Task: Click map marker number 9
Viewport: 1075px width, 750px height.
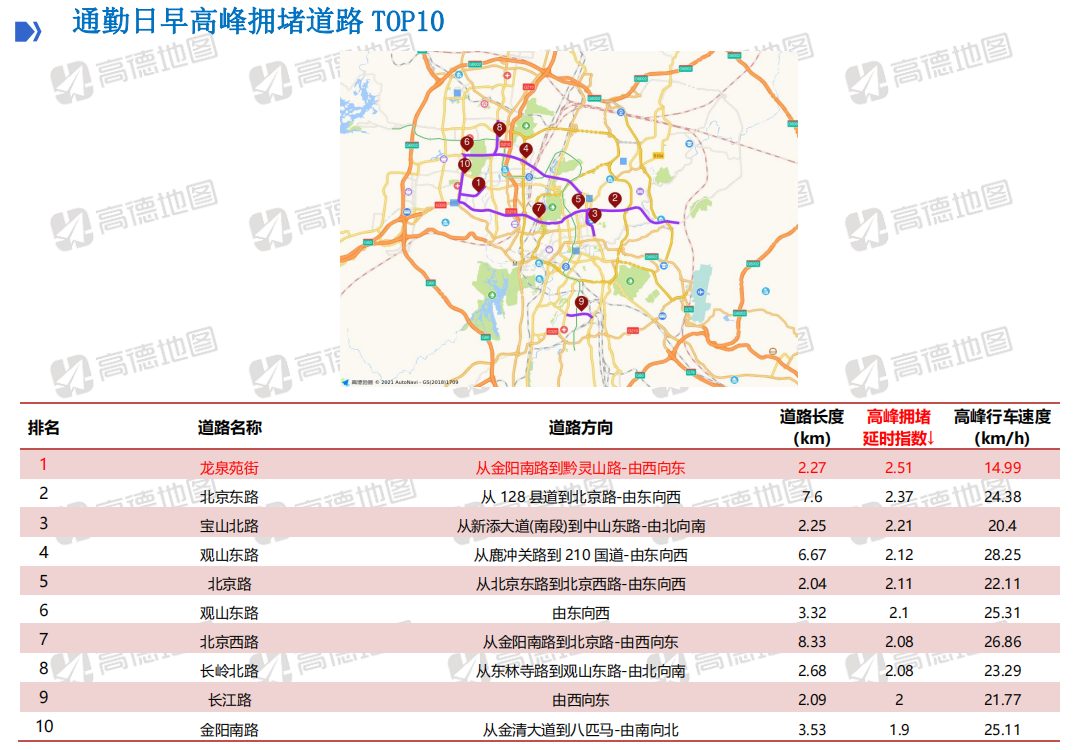Action: click(581, 303)
